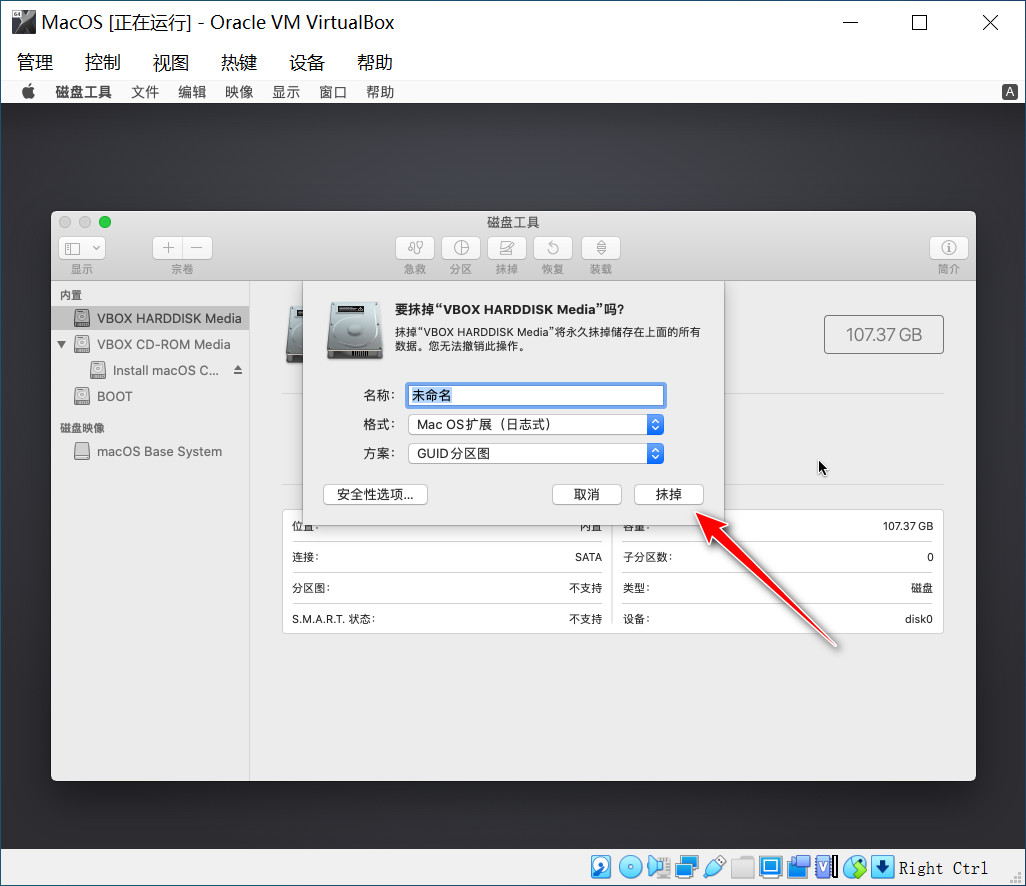Click the disk0 device value
Screen dimensions: 1026x886
(x=919, y=619)
